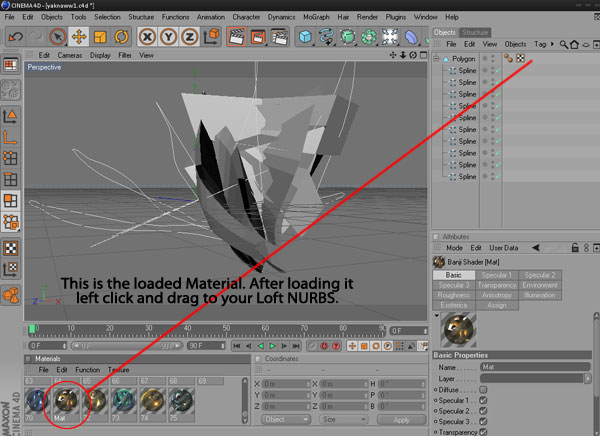Click the Name field containing Mat
Screen dimensions: 600x436
pos(535,367)
